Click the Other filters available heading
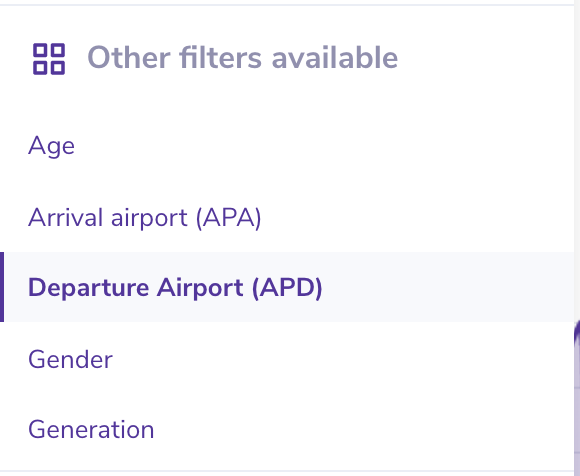The image size is (580, 476). click(242, 58)
